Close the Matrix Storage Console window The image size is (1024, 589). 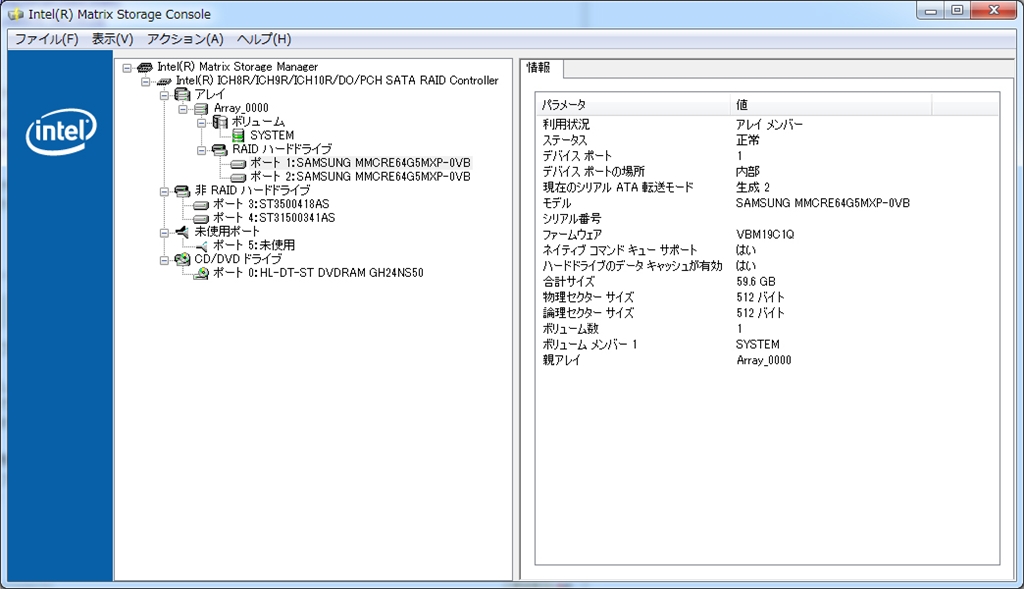(x=994, y=10)
